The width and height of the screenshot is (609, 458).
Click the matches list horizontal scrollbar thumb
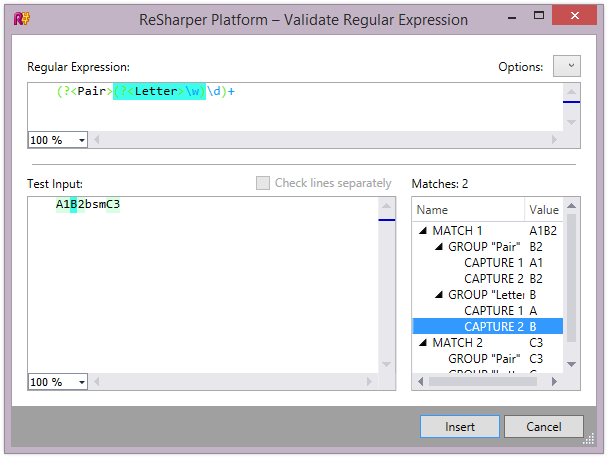tap(483, 381)
